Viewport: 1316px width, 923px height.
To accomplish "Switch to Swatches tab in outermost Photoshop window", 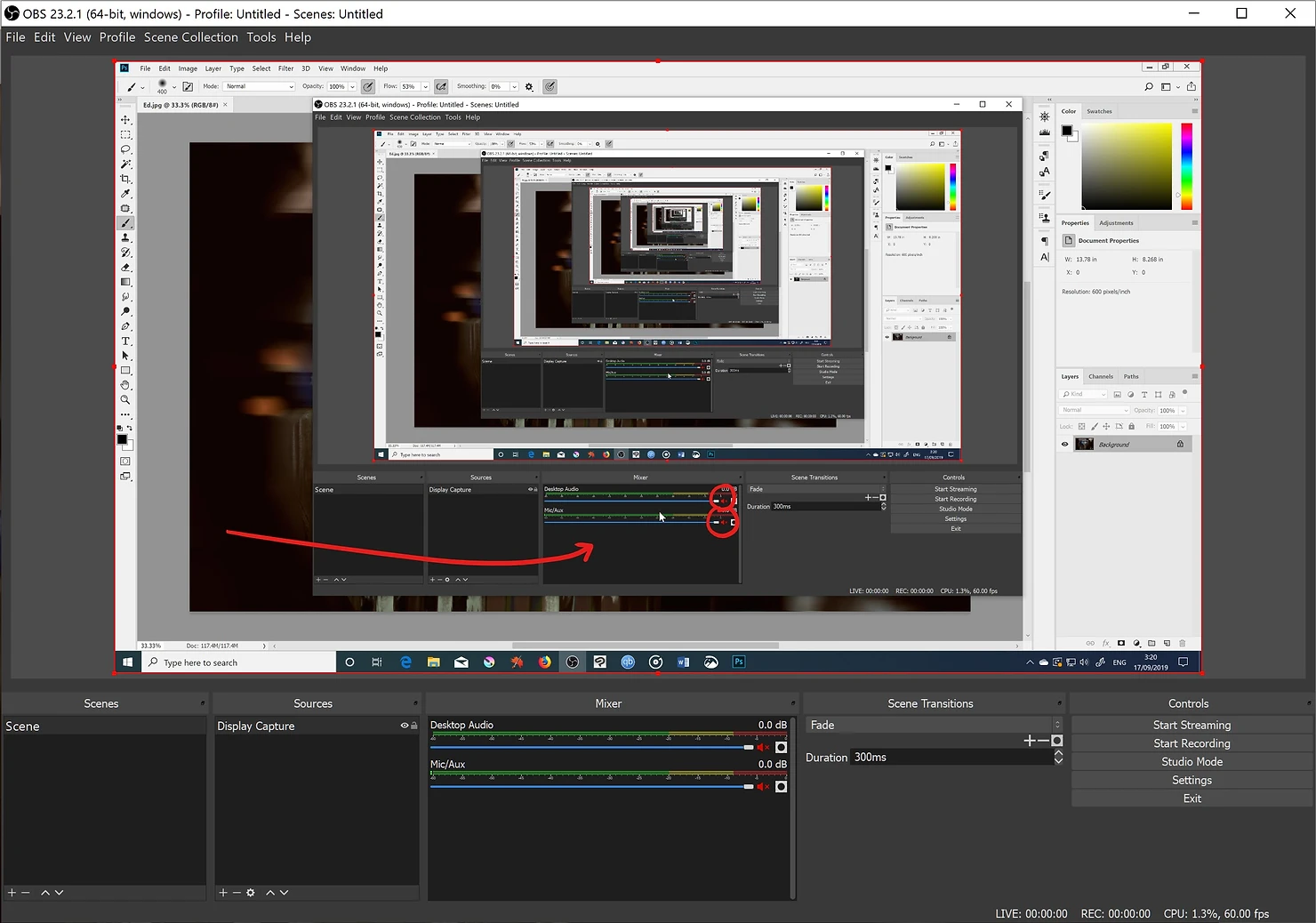I will (x=1099, y=111).
